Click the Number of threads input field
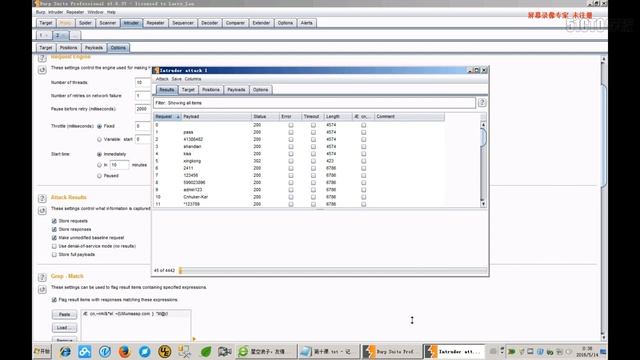Image resolution: width=640 pixels, height=360 pixels. (143, 82)
